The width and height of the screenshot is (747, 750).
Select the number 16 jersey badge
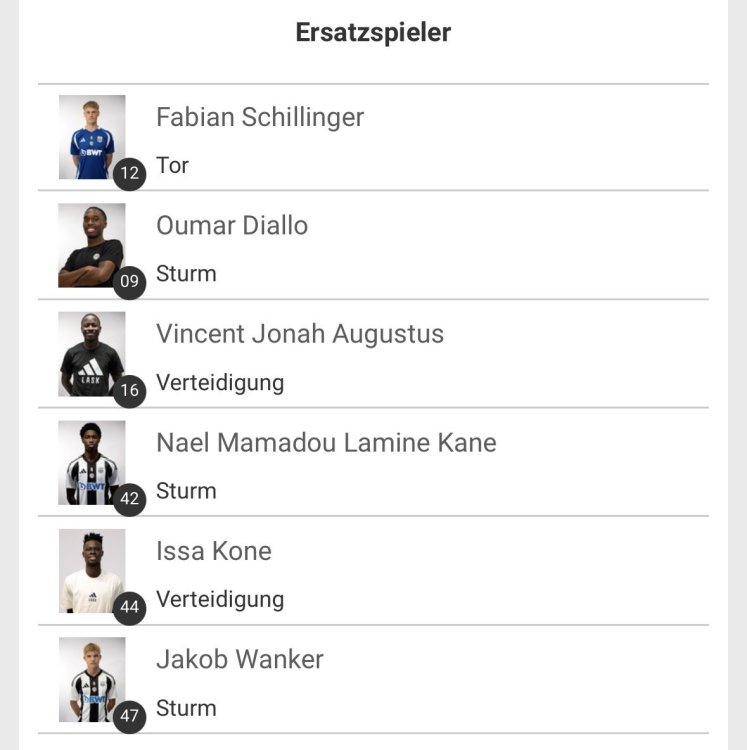click(x=129, y=390)
